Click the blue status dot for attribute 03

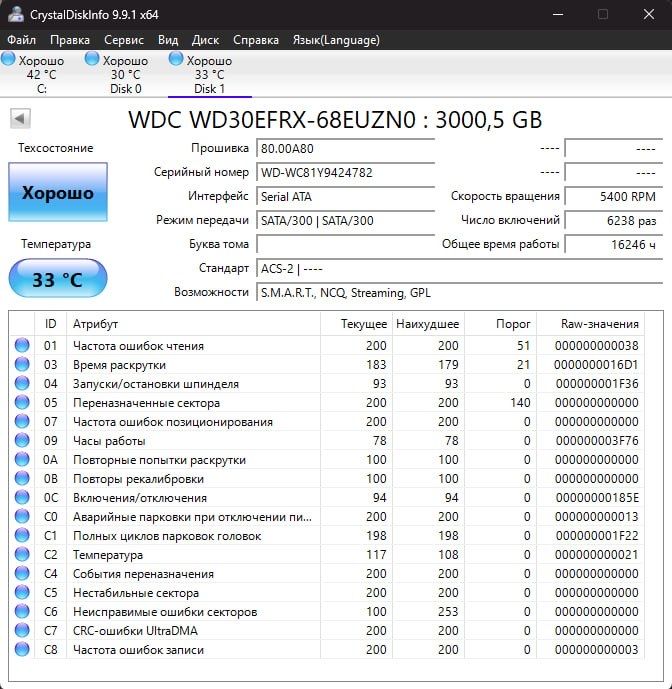click(x=22, y=364)
